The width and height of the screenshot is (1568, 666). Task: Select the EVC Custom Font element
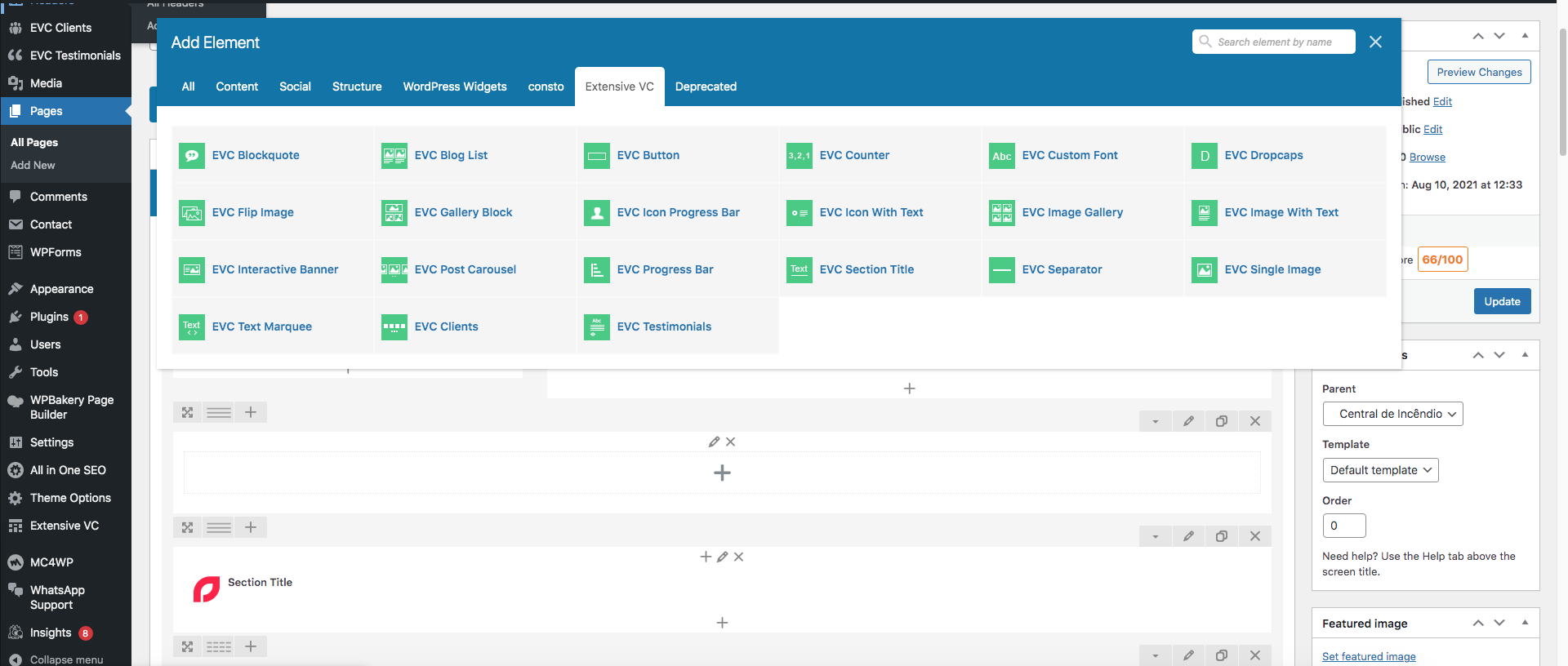pos(1083,155)
